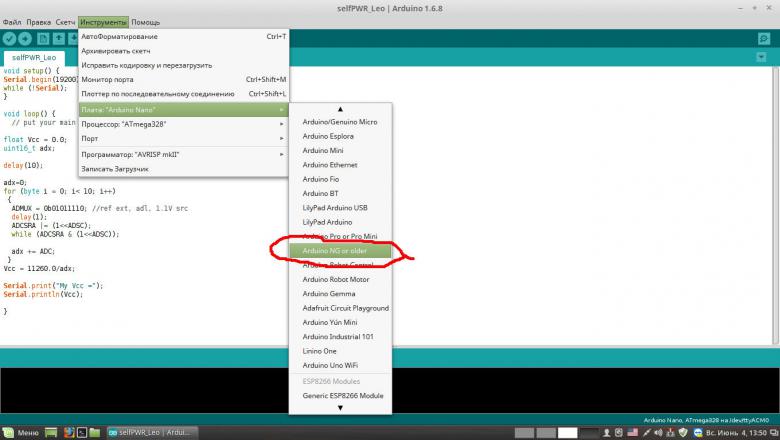Click the Verify sketch checkmark icon
The height and width of the screenshot is (440, 780).
click(9, 39)
